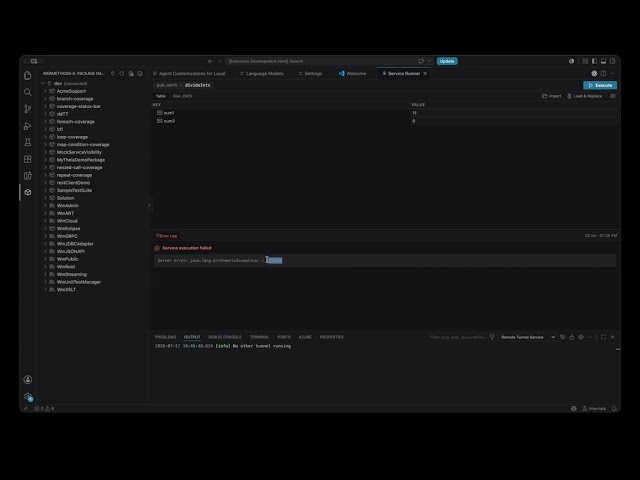Image resolution: width=640 pixels, height=480 pixels.
Task: Toggle the primary side bar layout icon
Action: pyautogui.click(x=594, y=61)
